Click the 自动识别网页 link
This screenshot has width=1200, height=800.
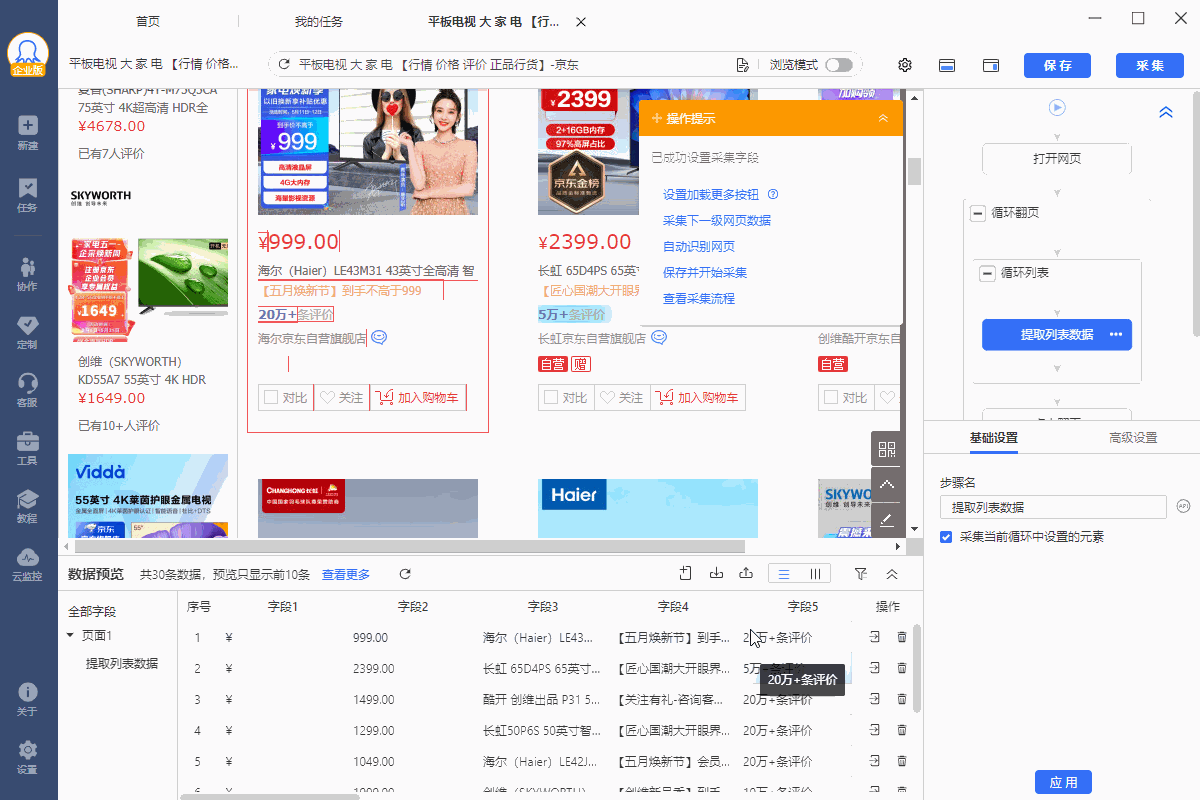699,246
